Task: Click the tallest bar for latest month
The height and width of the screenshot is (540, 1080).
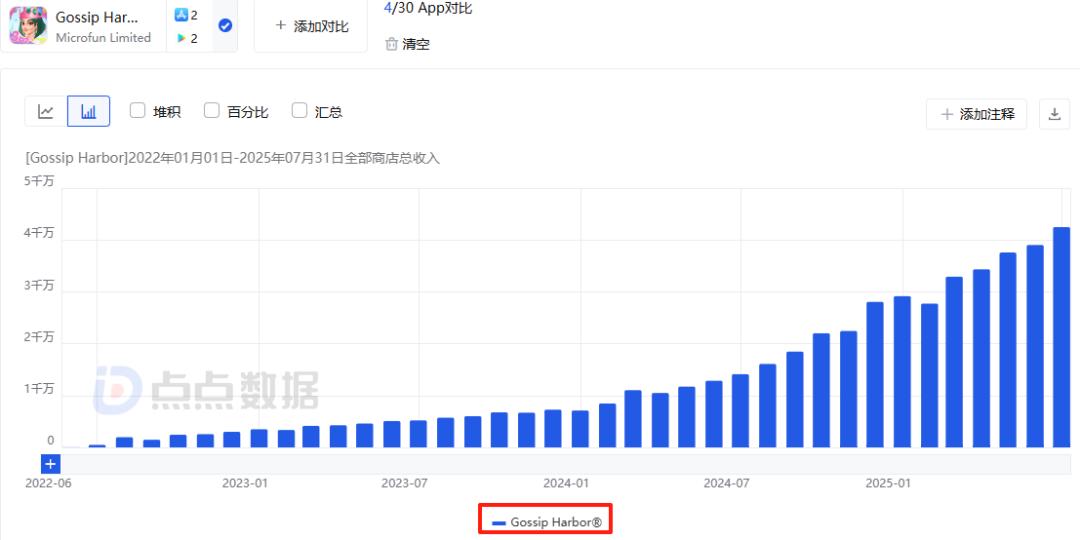Action: [x=1061, y=338]
